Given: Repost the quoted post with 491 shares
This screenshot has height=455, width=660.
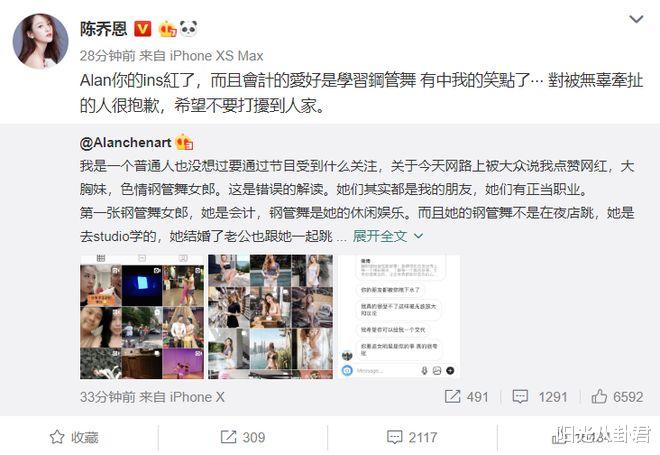Looking at the screenshot, I should pos(466,396).
